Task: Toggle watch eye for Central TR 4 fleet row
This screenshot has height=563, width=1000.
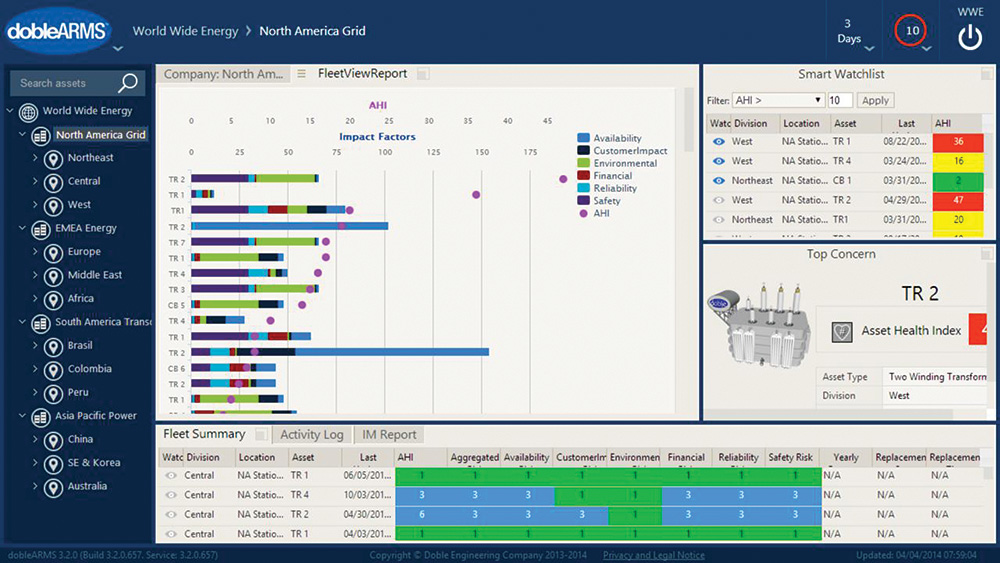Action: [171, 495]
